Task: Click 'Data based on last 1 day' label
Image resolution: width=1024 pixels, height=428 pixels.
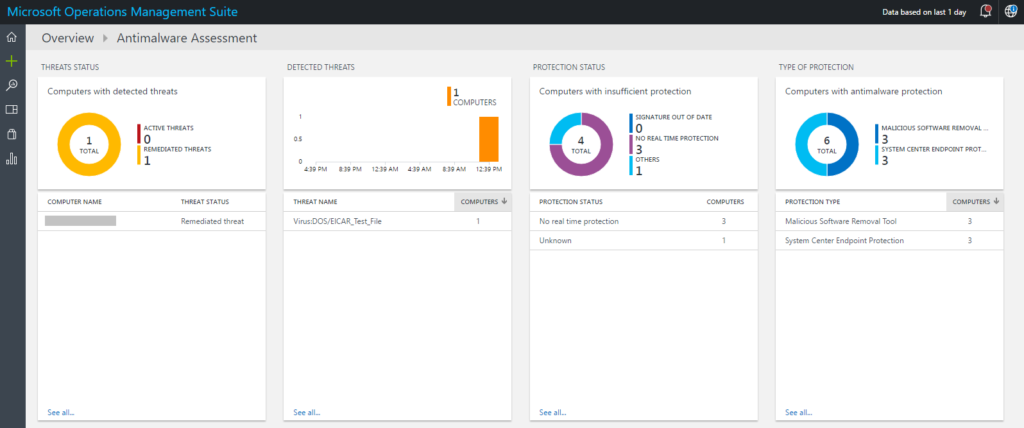Action: pos(923,12)
